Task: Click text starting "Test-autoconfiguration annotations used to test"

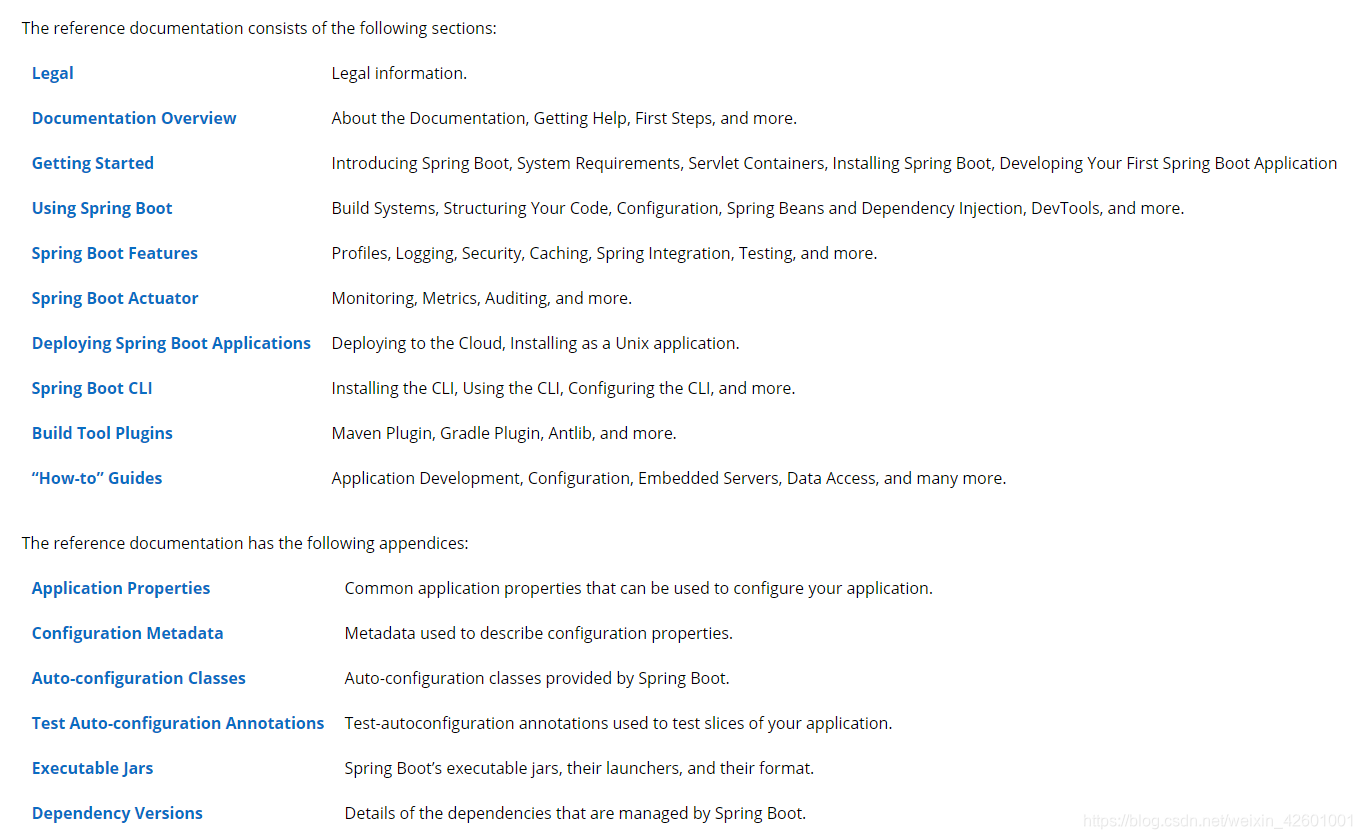Action: tap(619, 723)
